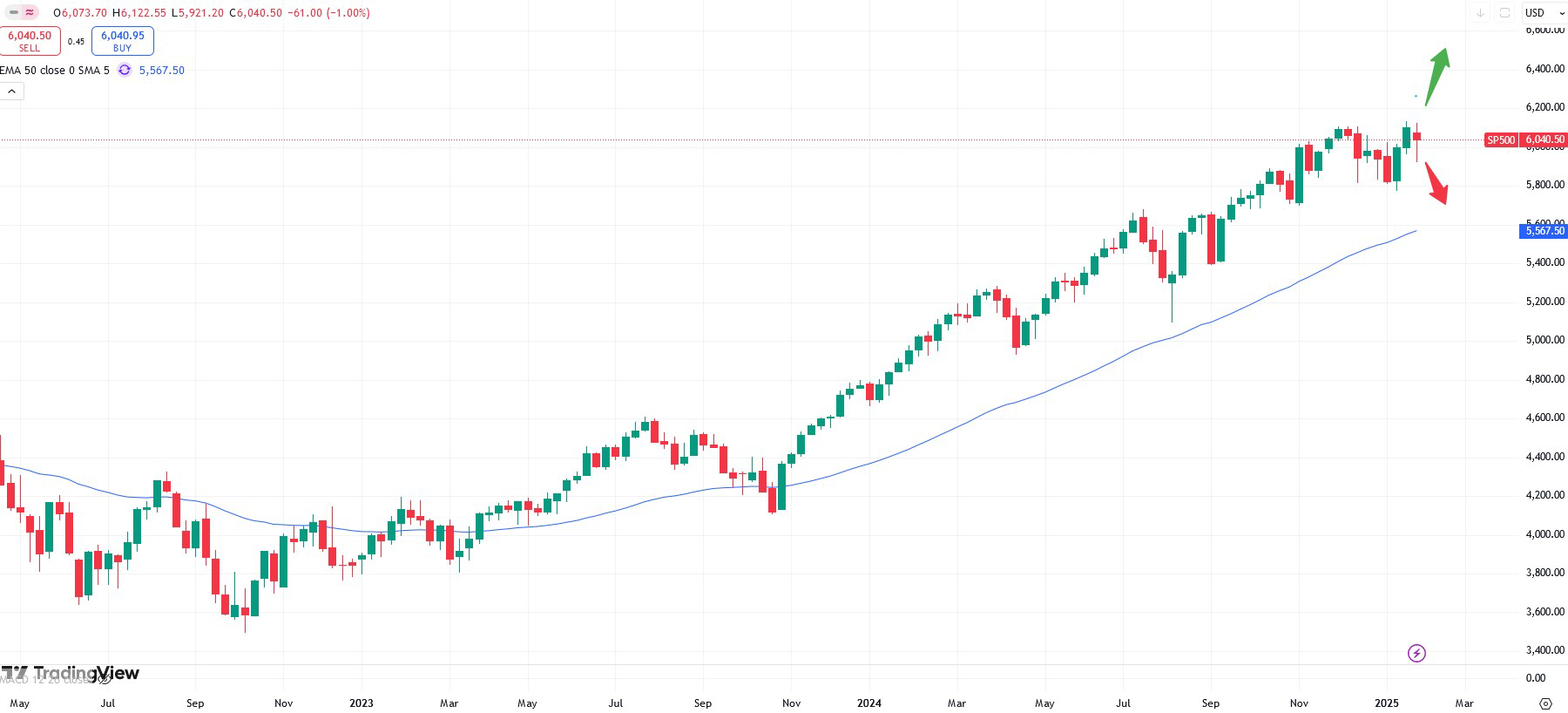The image size is (1568, 713).
Task: Click the green upward arrow drawing
Action: (1437, 74)
